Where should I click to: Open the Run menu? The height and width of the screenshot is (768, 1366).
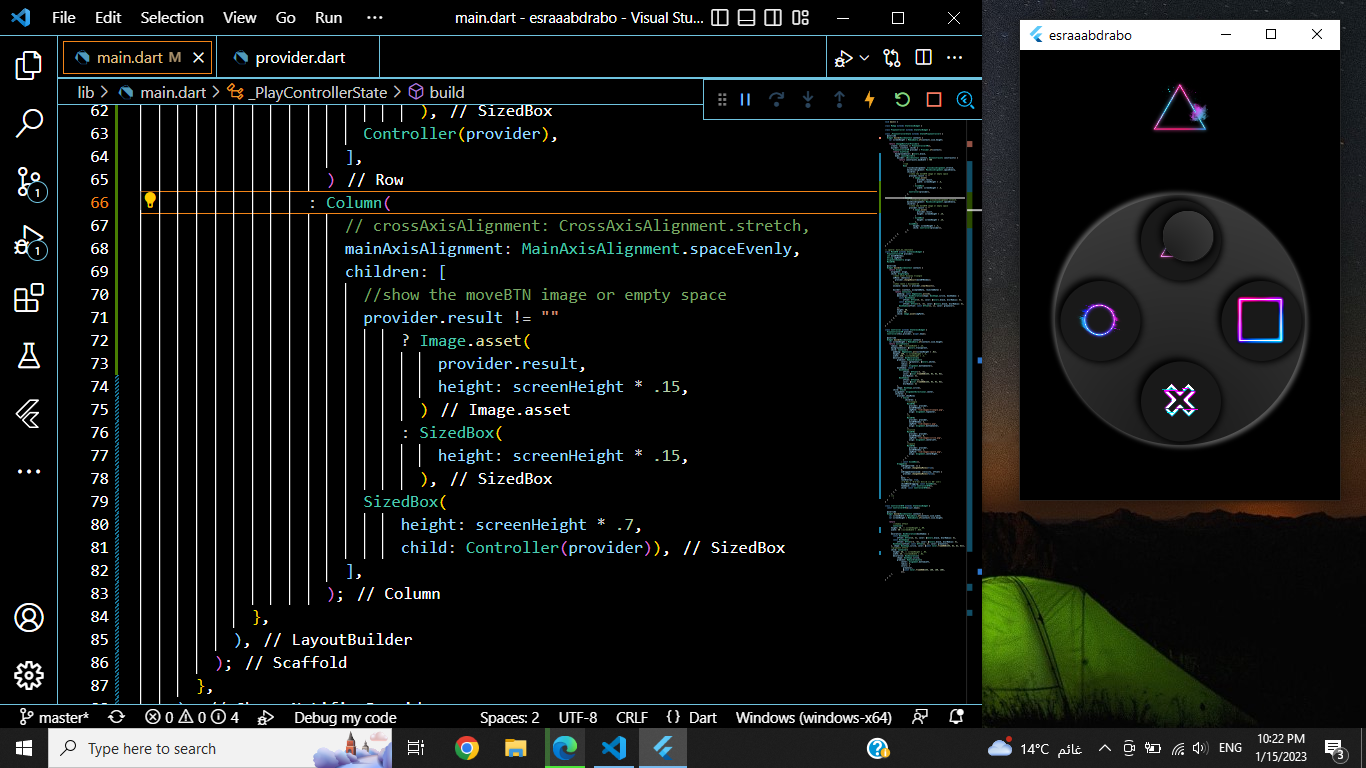(327, 17)
